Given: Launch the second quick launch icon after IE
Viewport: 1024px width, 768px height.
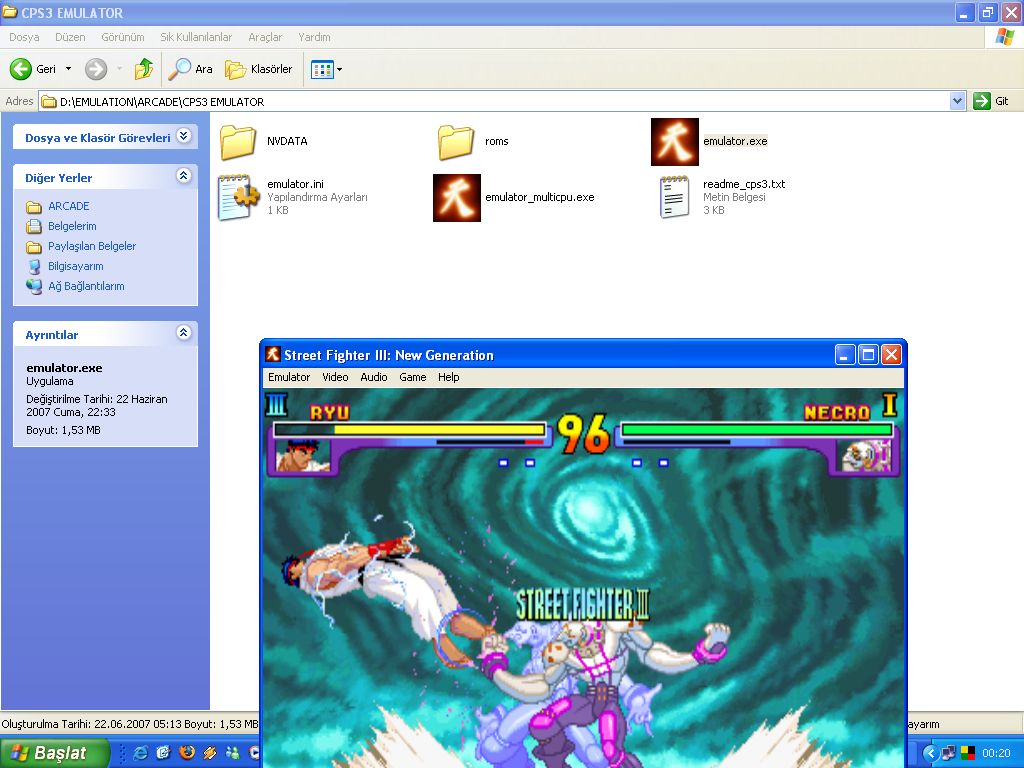Looking at the screenshot, I should click(x=163, y=753).
